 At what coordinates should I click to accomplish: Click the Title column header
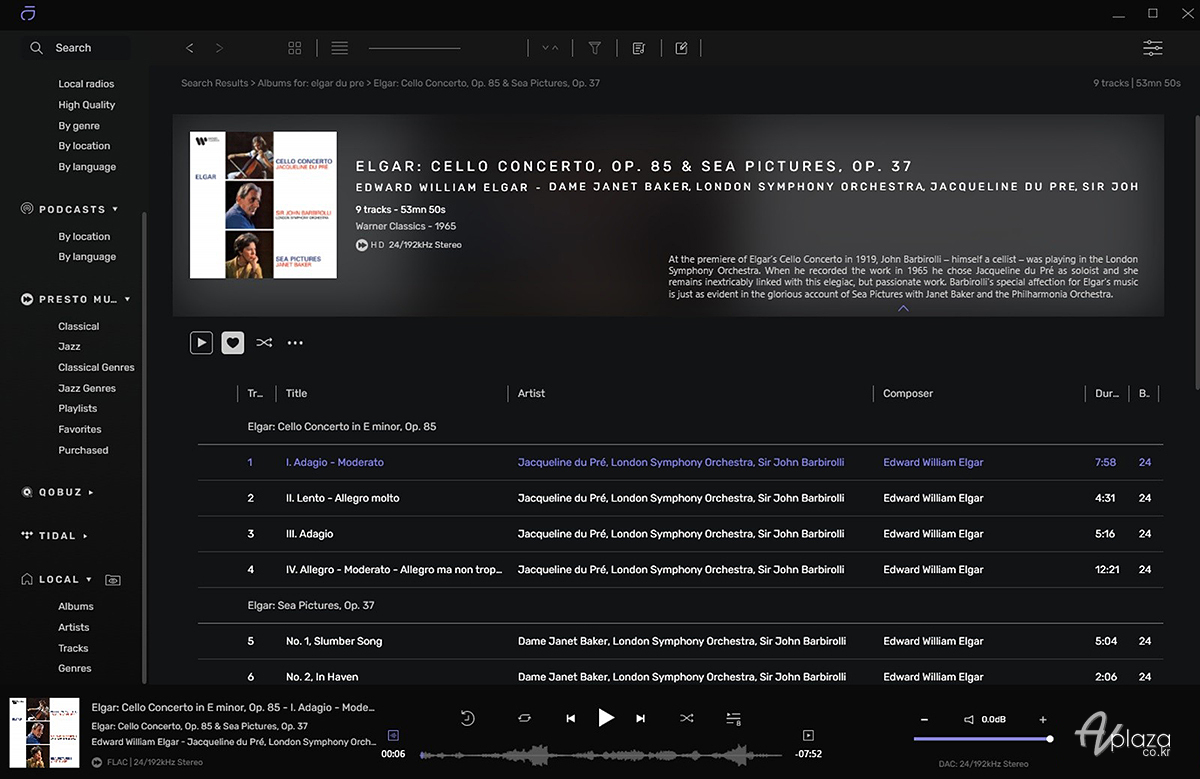[x=296, y=393]
